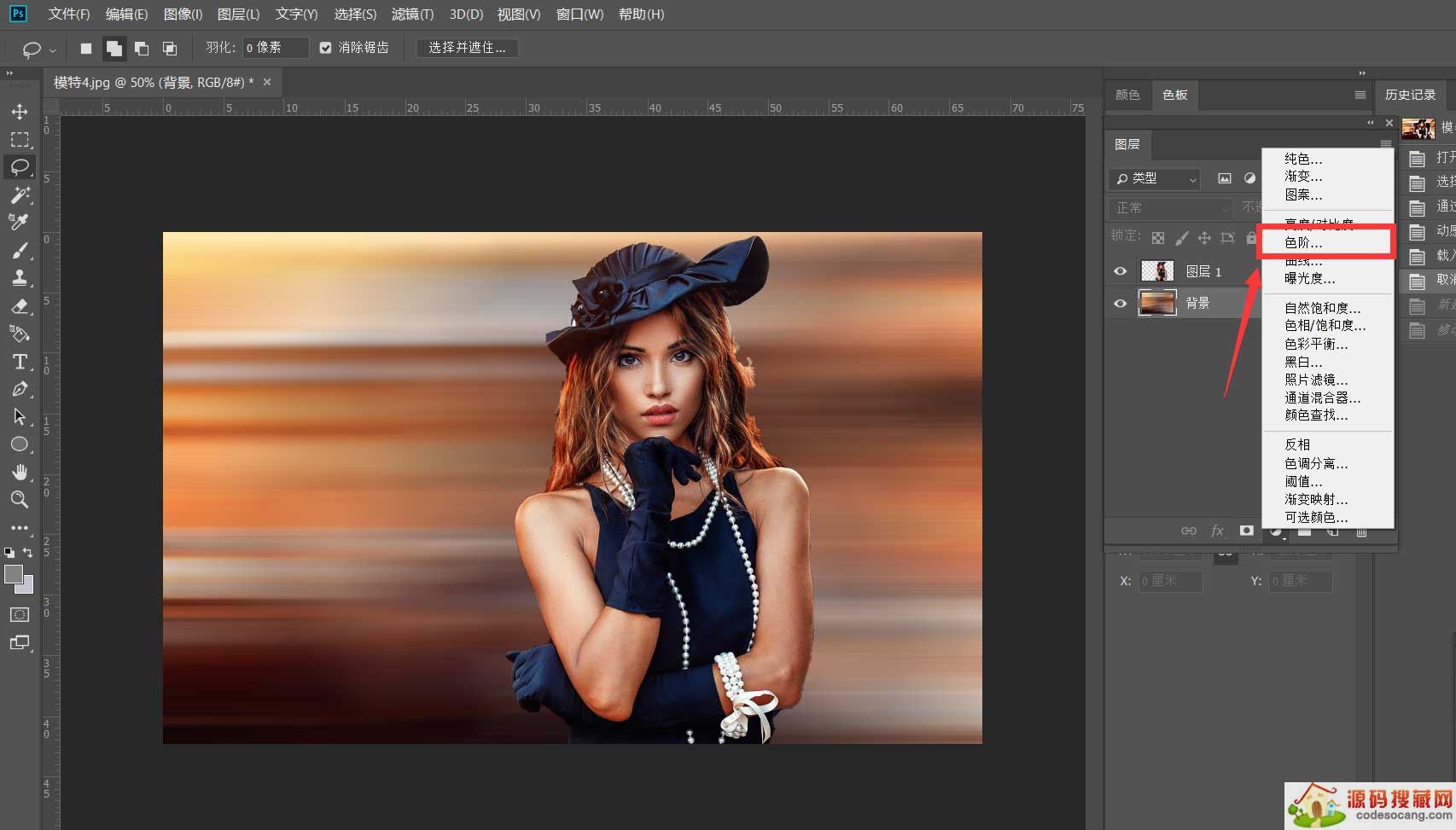Select the Horizontal Type tool
The height and width of the screenshot is (830, 1456).
(x=20, y=362)
